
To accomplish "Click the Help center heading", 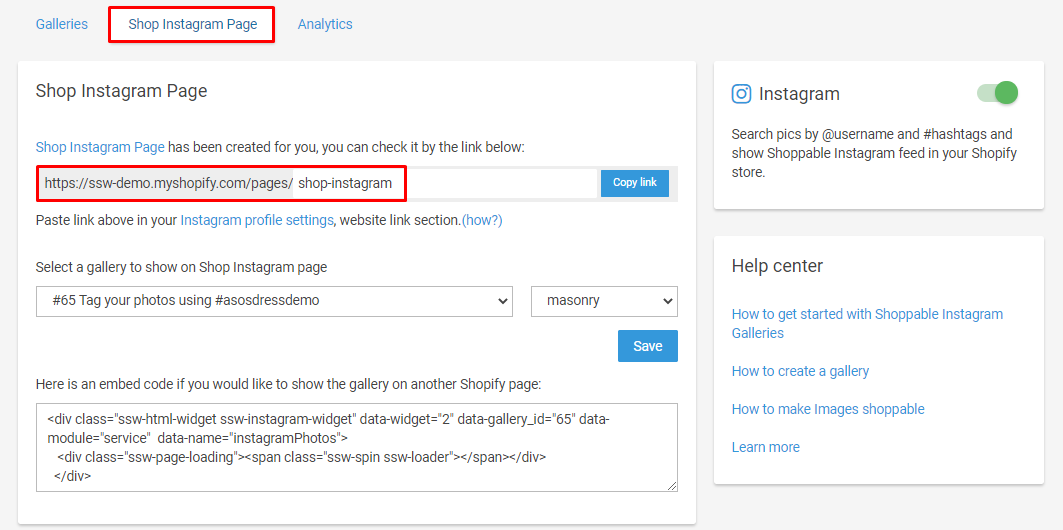I will (778, 266).
